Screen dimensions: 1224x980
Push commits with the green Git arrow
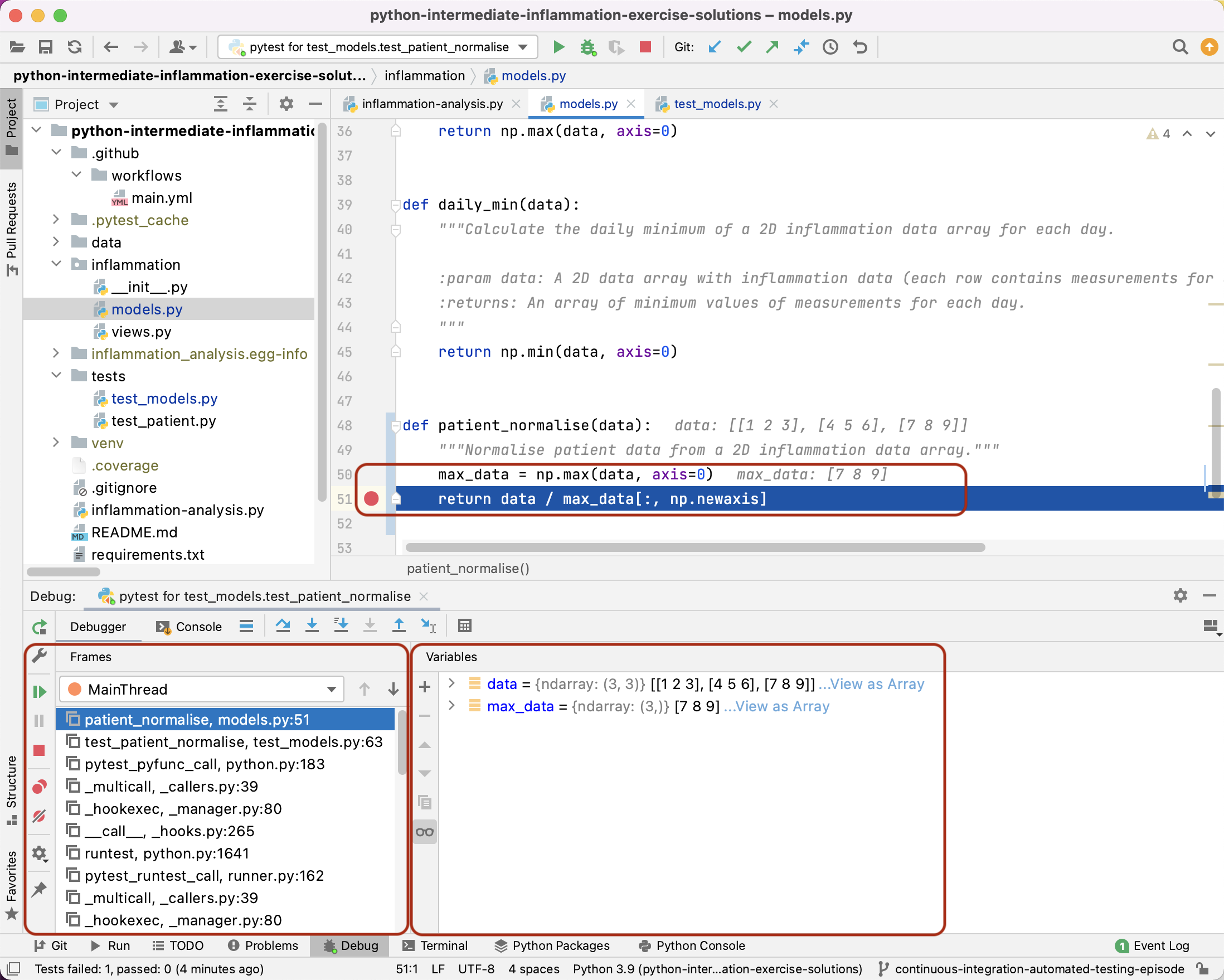pyautogui.click(x=772, y=47)
